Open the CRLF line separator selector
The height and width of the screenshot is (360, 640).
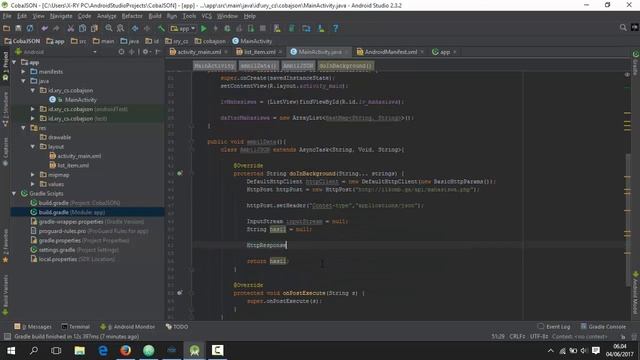[517, 337]
